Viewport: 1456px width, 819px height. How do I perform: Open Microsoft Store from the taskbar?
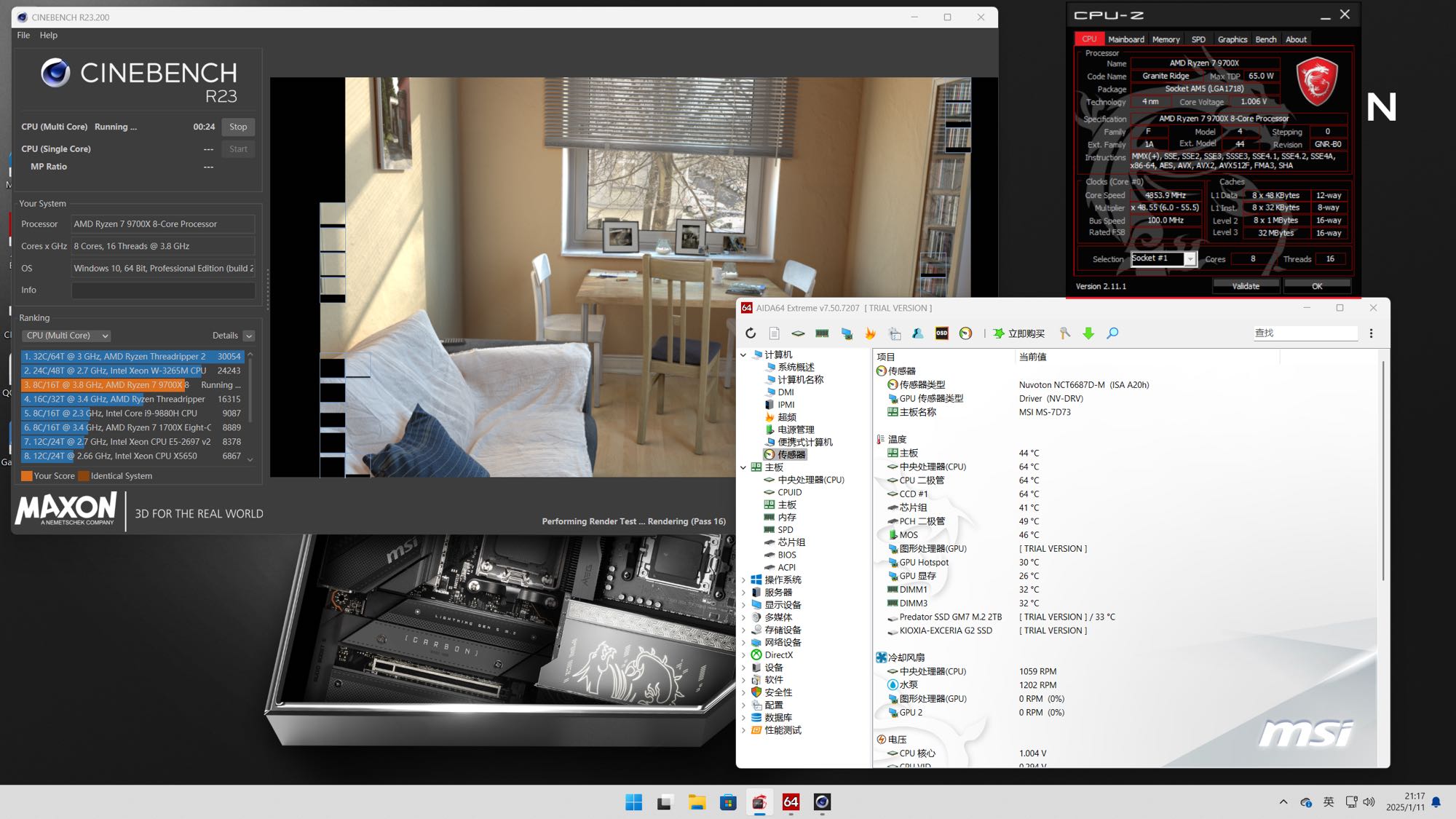point(728,802)
